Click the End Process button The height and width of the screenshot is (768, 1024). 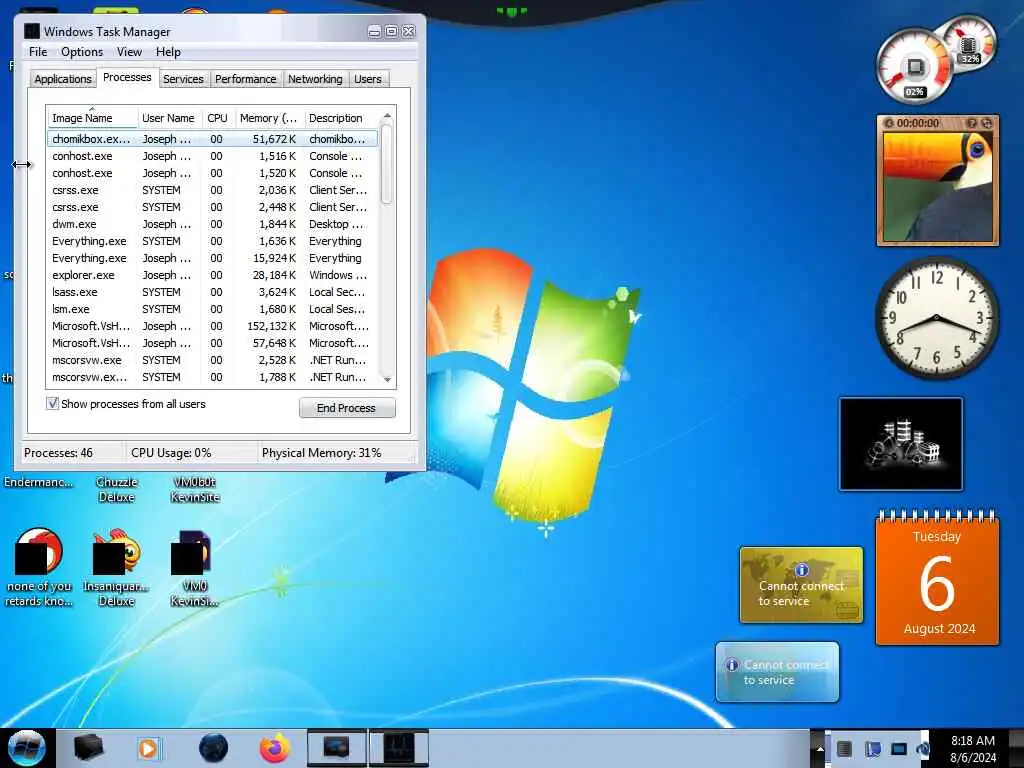347,408
